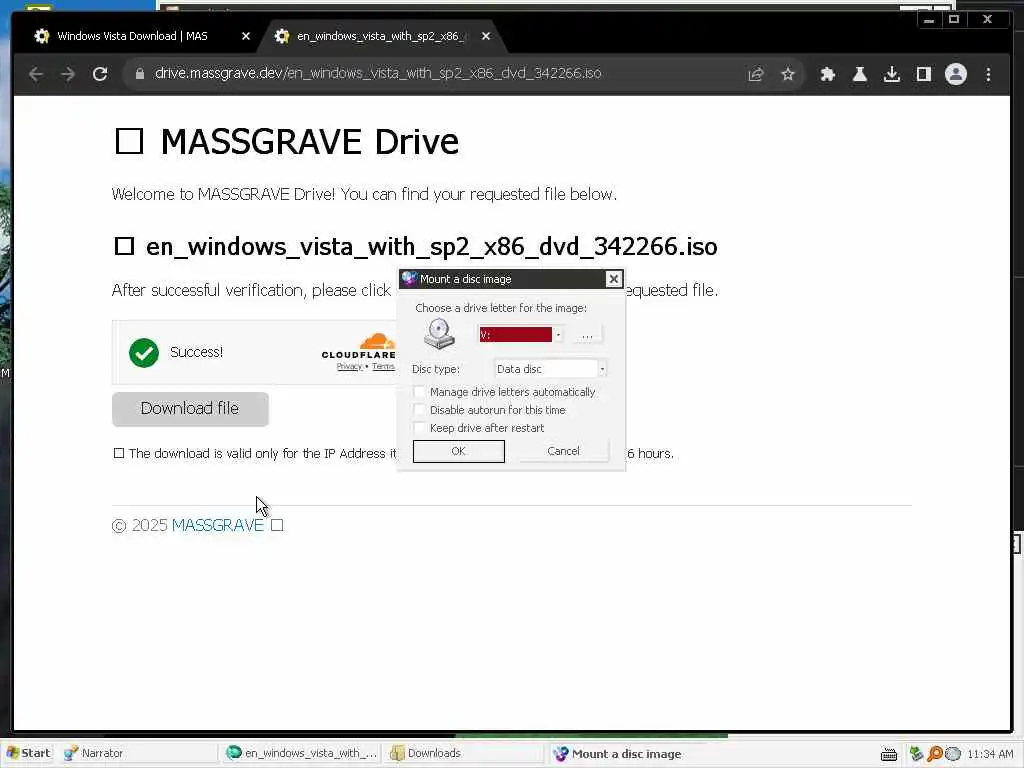
Task: Click the virtual drive disc icon
Action: [x=439, y=334]
